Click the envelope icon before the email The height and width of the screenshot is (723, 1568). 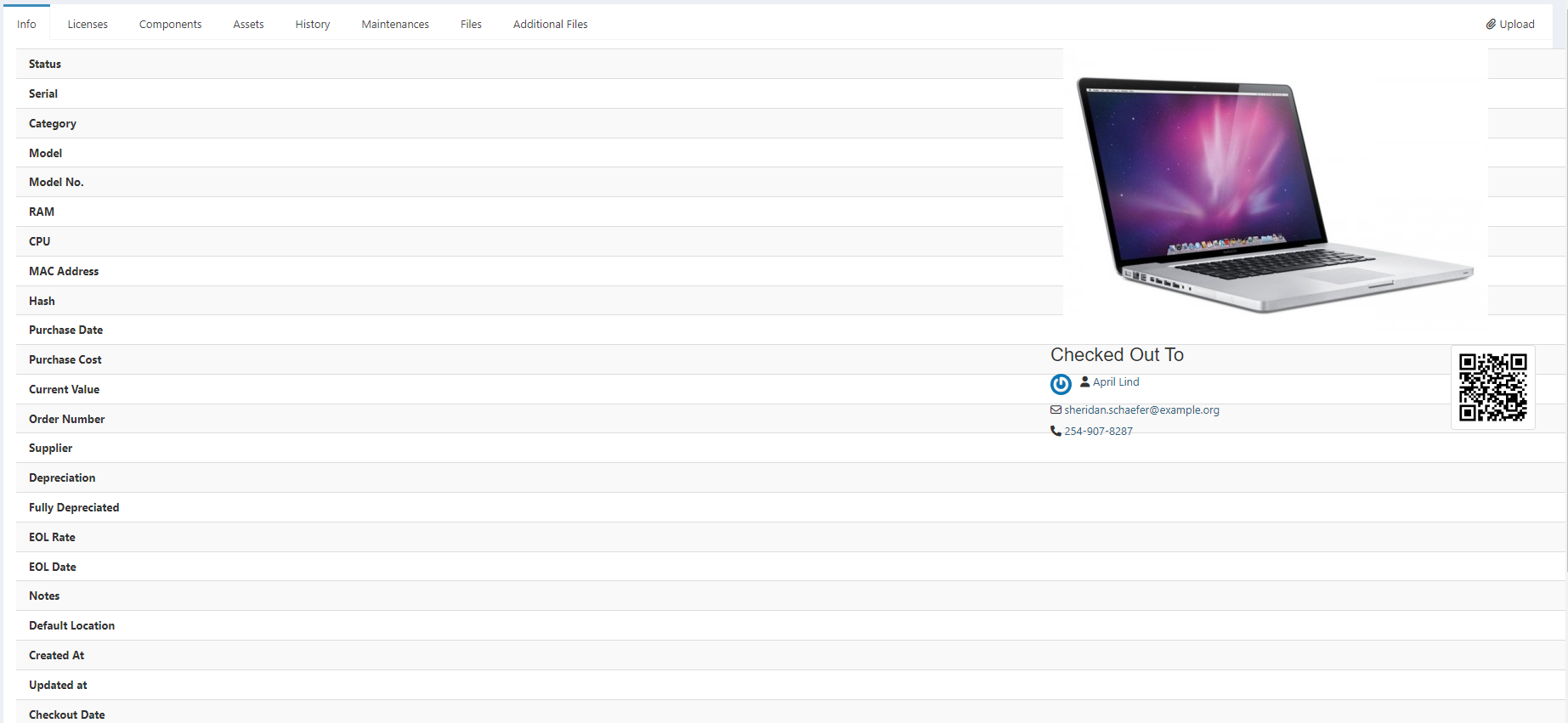point(1056,410)
